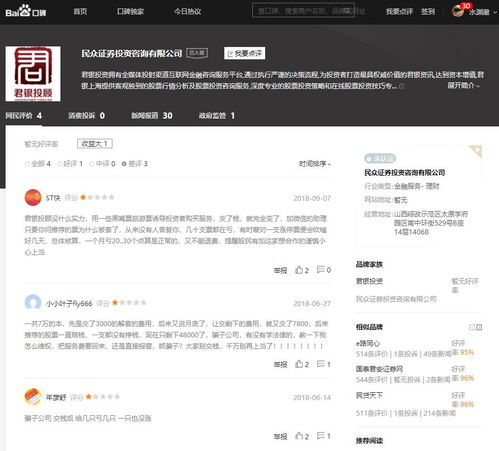
Task: Click the Baidu Koubei logo
Action: (x=26, y=11)
